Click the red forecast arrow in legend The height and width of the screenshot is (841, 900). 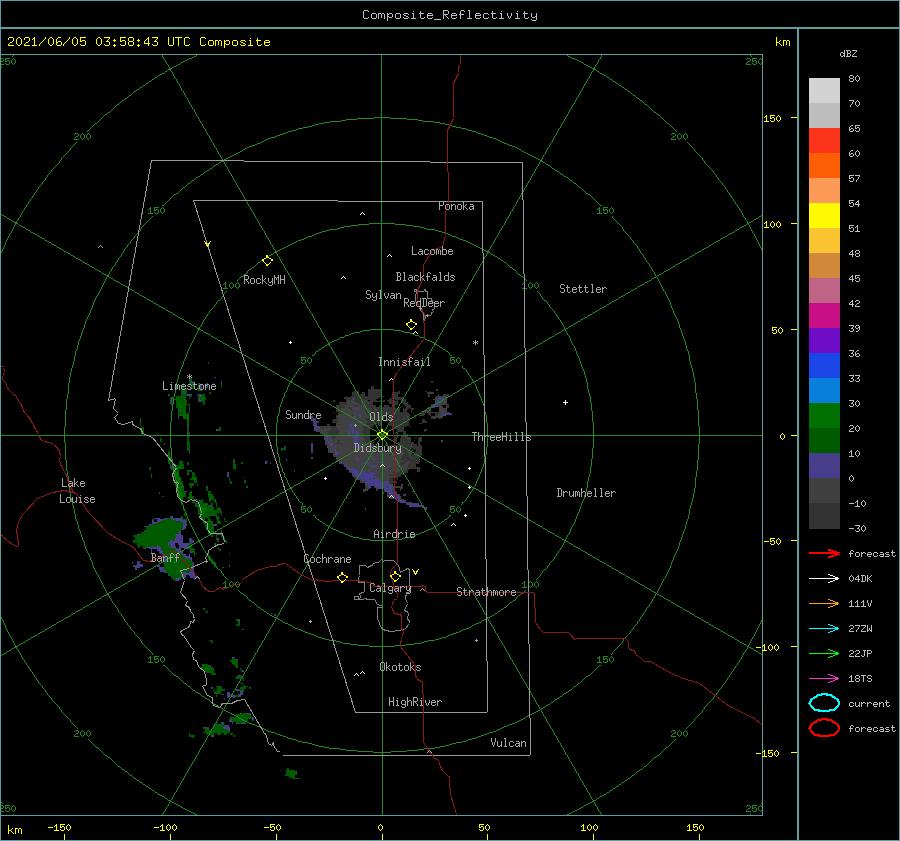pos(824,553)
